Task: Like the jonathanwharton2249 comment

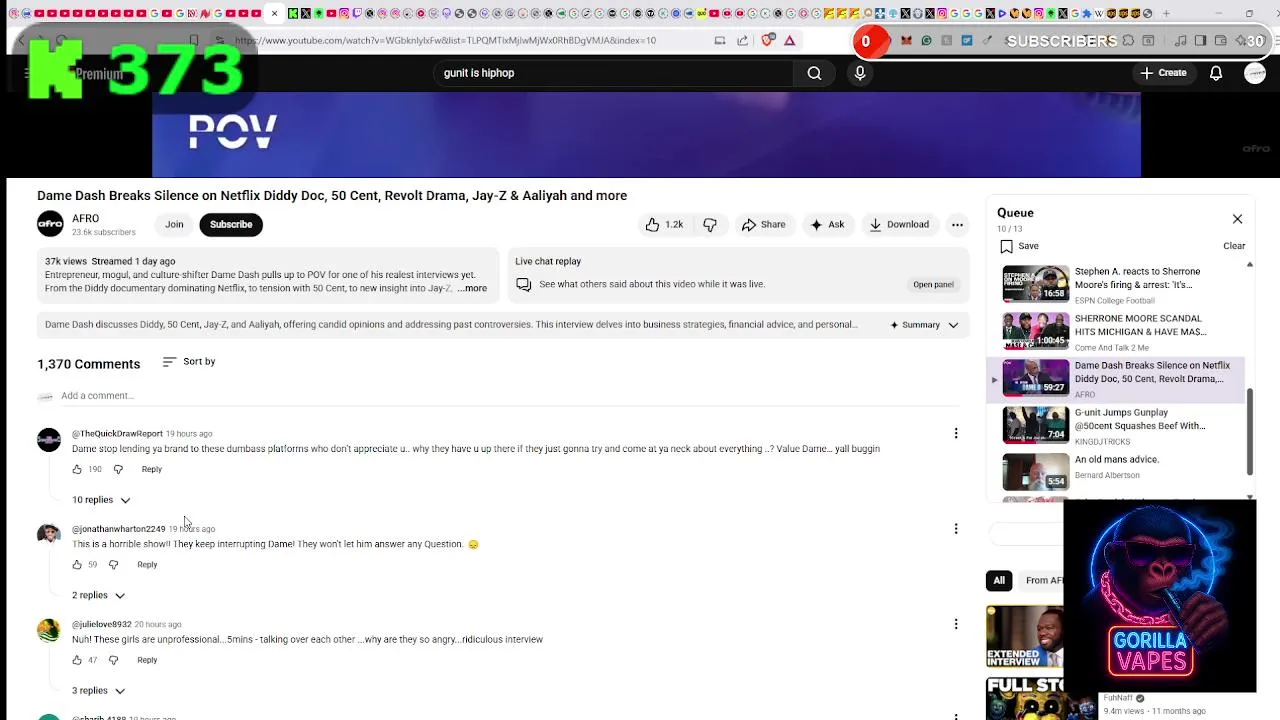Action: click(x=77, y=565)
